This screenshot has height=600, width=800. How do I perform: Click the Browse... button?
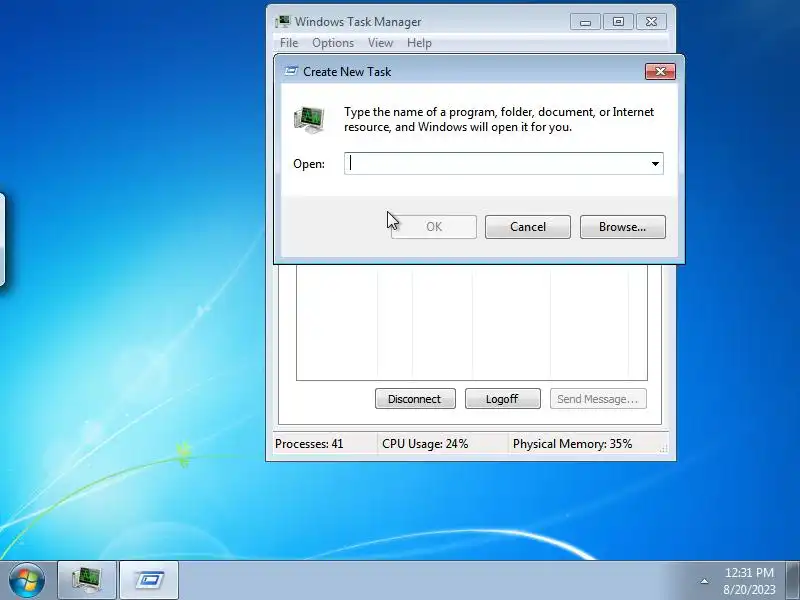[622, 227]
